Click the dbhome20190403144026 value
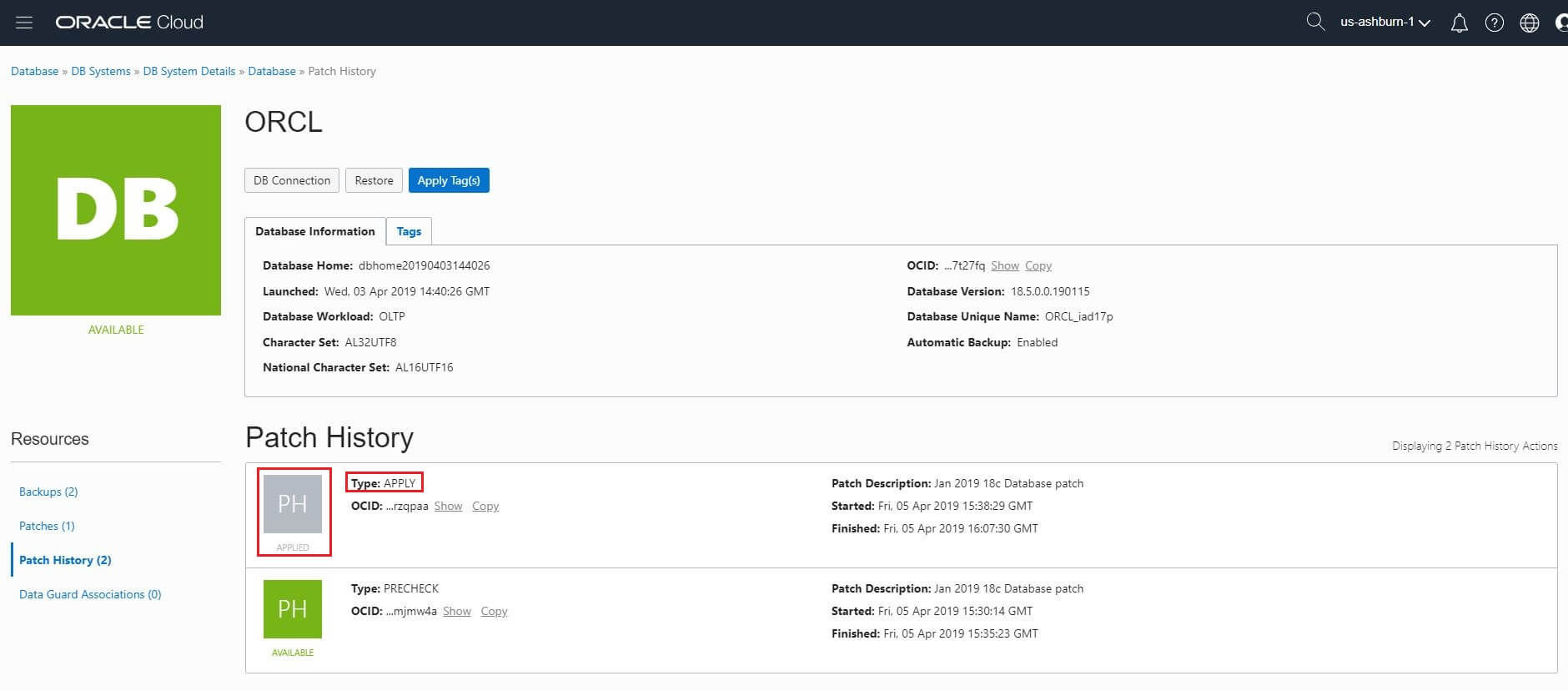 pyautogui.click(x=424, y=265)
